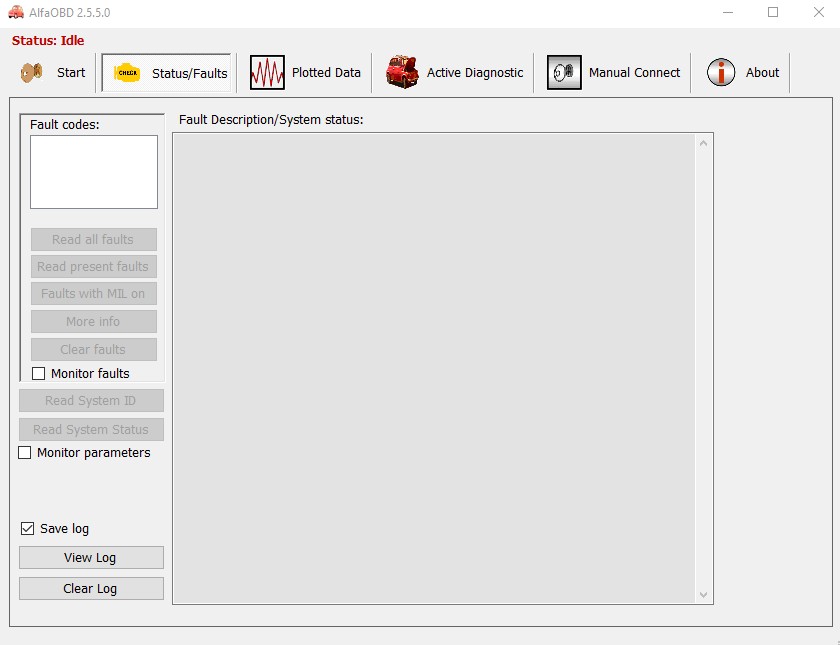The height and width of the screenshot is (645, 840).
Task: Tick the Monitor parameters checkbox
Action: point(25,453)
